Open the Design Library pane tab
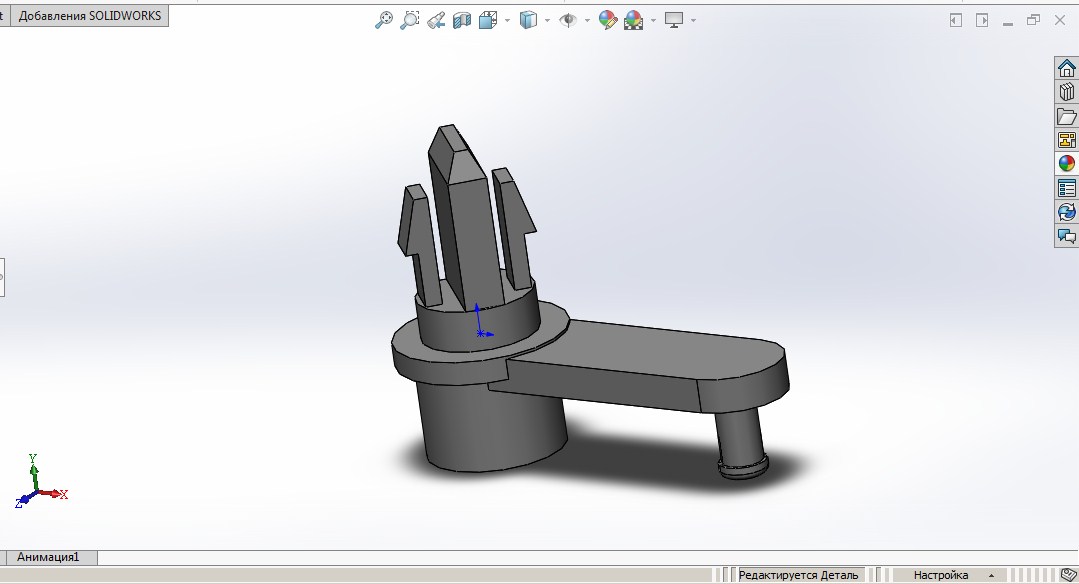Image resolution: width=1079 pixels, height=584 pixels. pyautogui.click(x=1067, y=91)
